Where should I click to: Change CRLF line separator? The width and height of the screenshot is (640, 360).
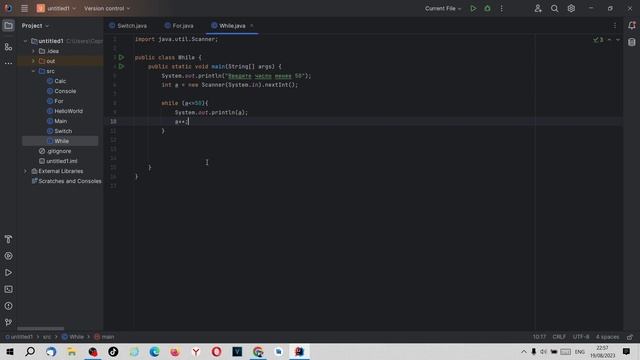[559, 337]
